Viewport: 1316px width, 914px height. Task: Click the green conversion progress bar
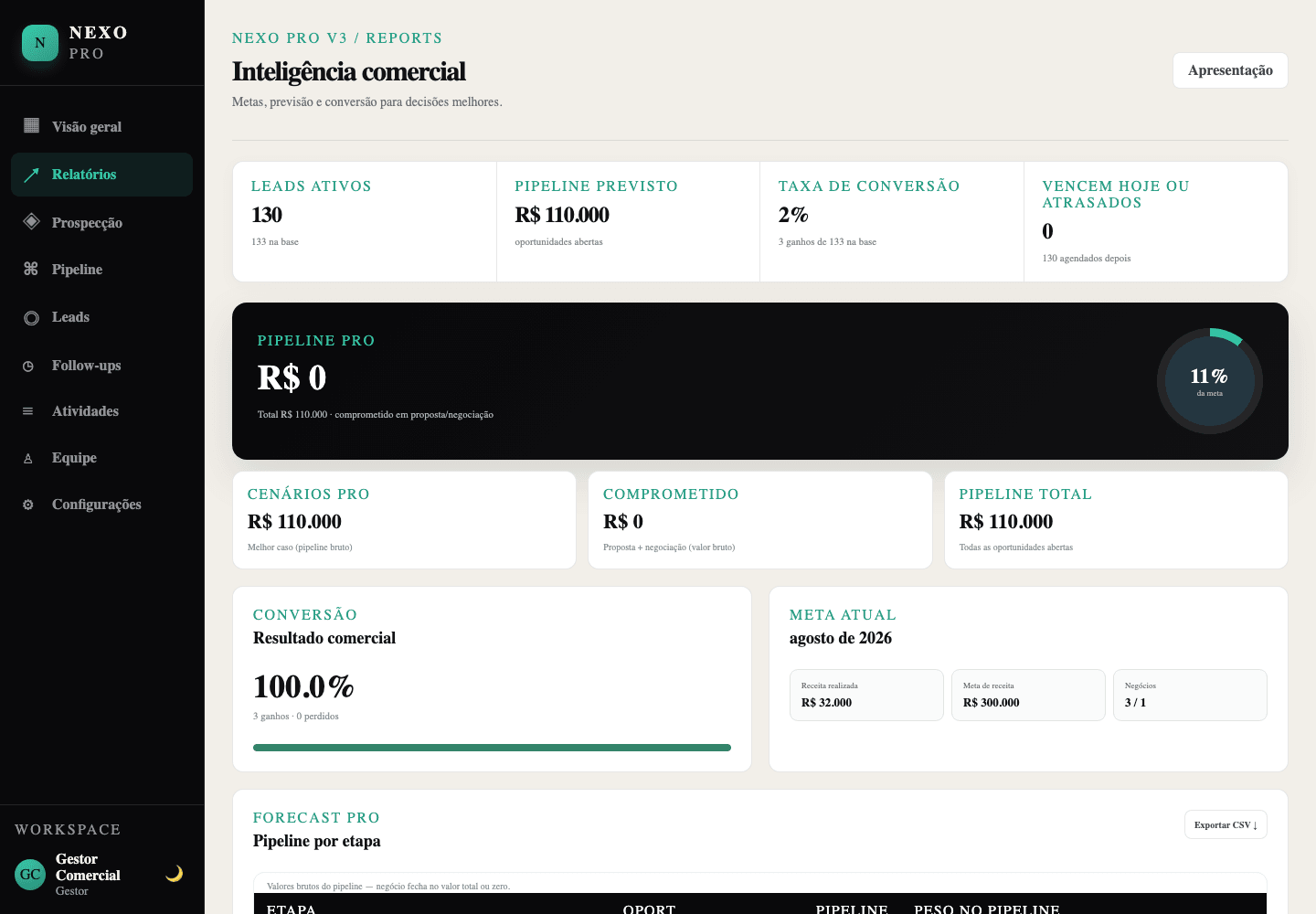492,748
